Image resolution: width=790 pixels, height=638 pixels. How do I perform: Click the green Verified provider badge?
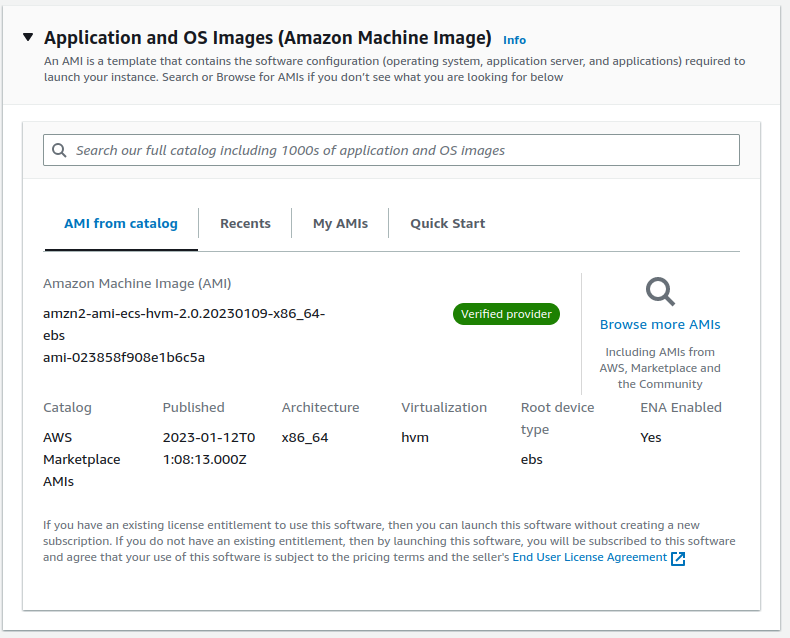pyautogui.click(x=506, y=314)
